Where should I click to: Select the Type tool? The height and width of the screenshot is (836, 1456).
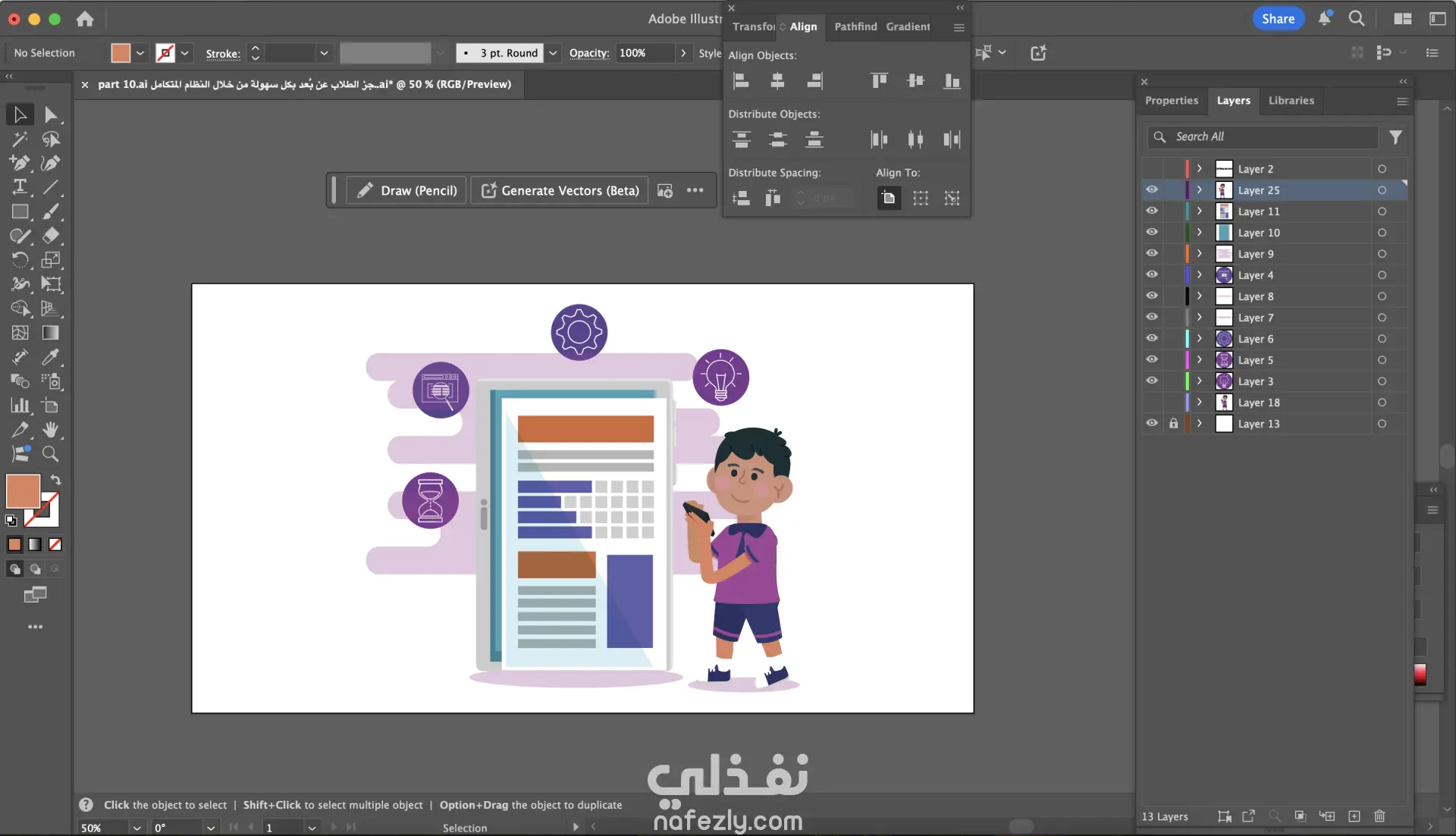click(20, 187)
